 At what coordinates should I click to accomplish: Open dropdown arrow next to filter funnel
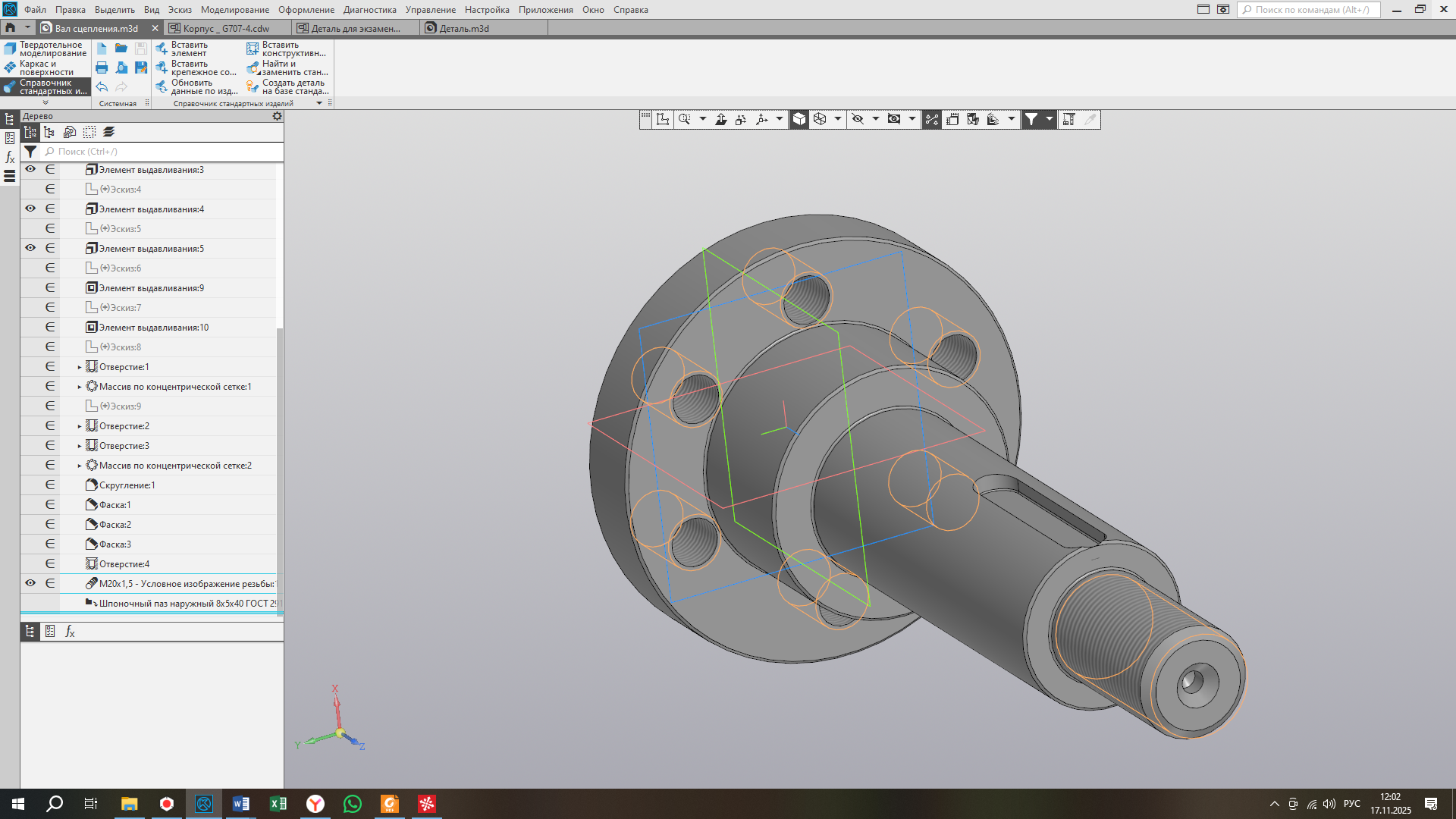pos(1050,119)
